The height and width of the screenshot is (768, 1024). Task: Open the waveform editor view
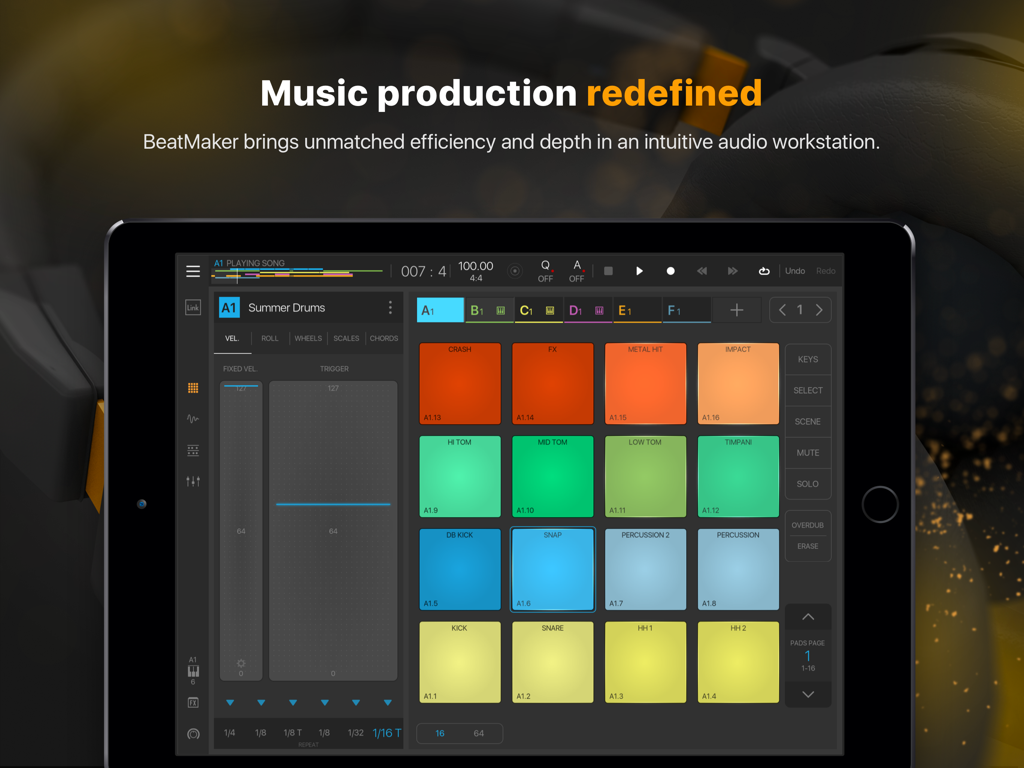tap(193, 418)
